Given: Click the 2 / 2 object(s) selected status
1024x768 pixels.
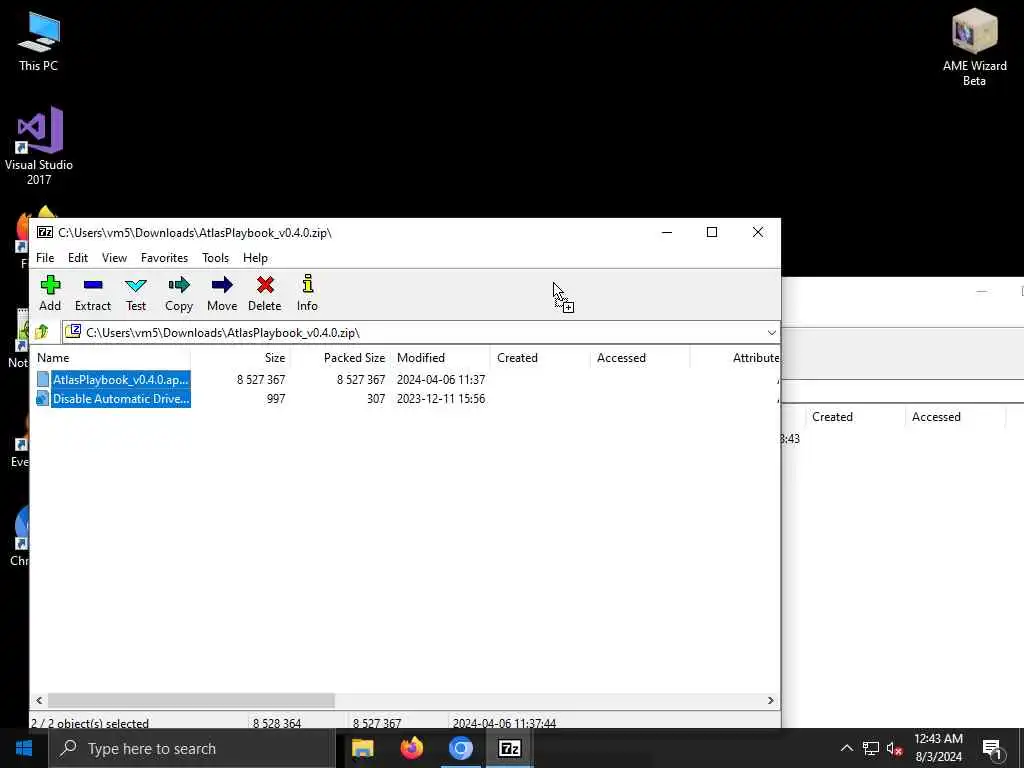Looking at the screenshot, I should 90,723.
